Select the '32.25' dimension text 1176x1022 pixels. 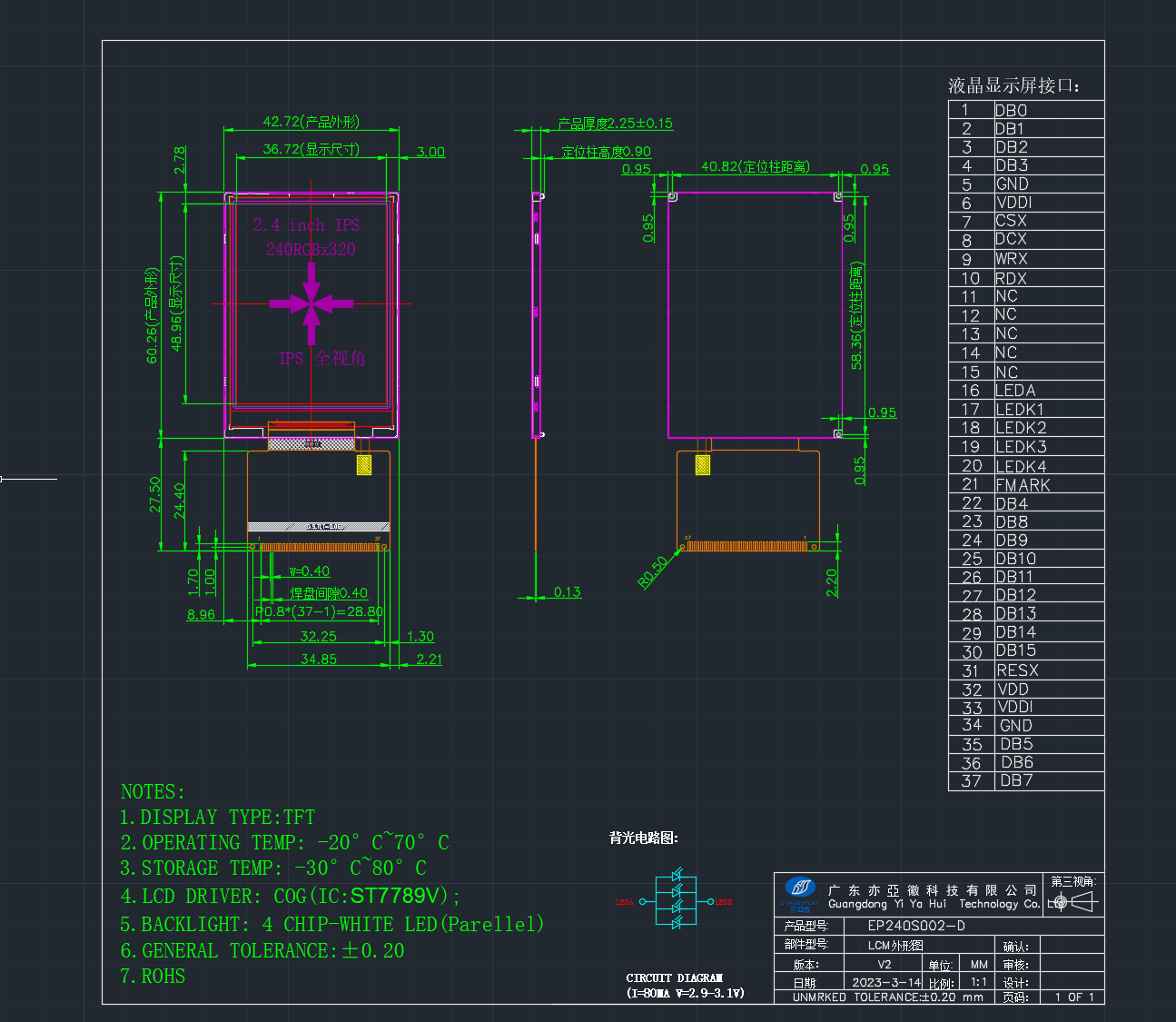318,637
